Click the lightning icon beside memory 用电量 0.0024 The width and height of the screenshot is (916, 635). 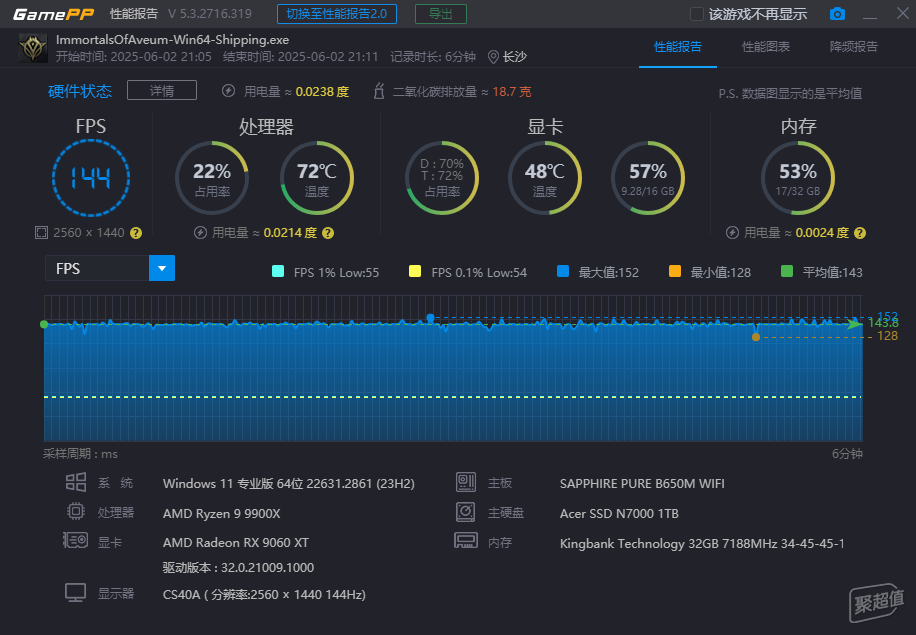(732, 233)
